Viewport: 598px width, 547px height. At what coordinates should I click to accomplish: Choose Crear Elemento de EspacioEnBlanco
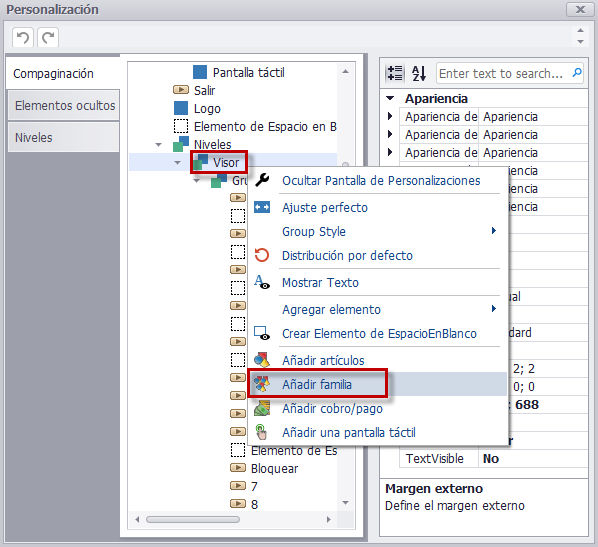tap(378, 333)
